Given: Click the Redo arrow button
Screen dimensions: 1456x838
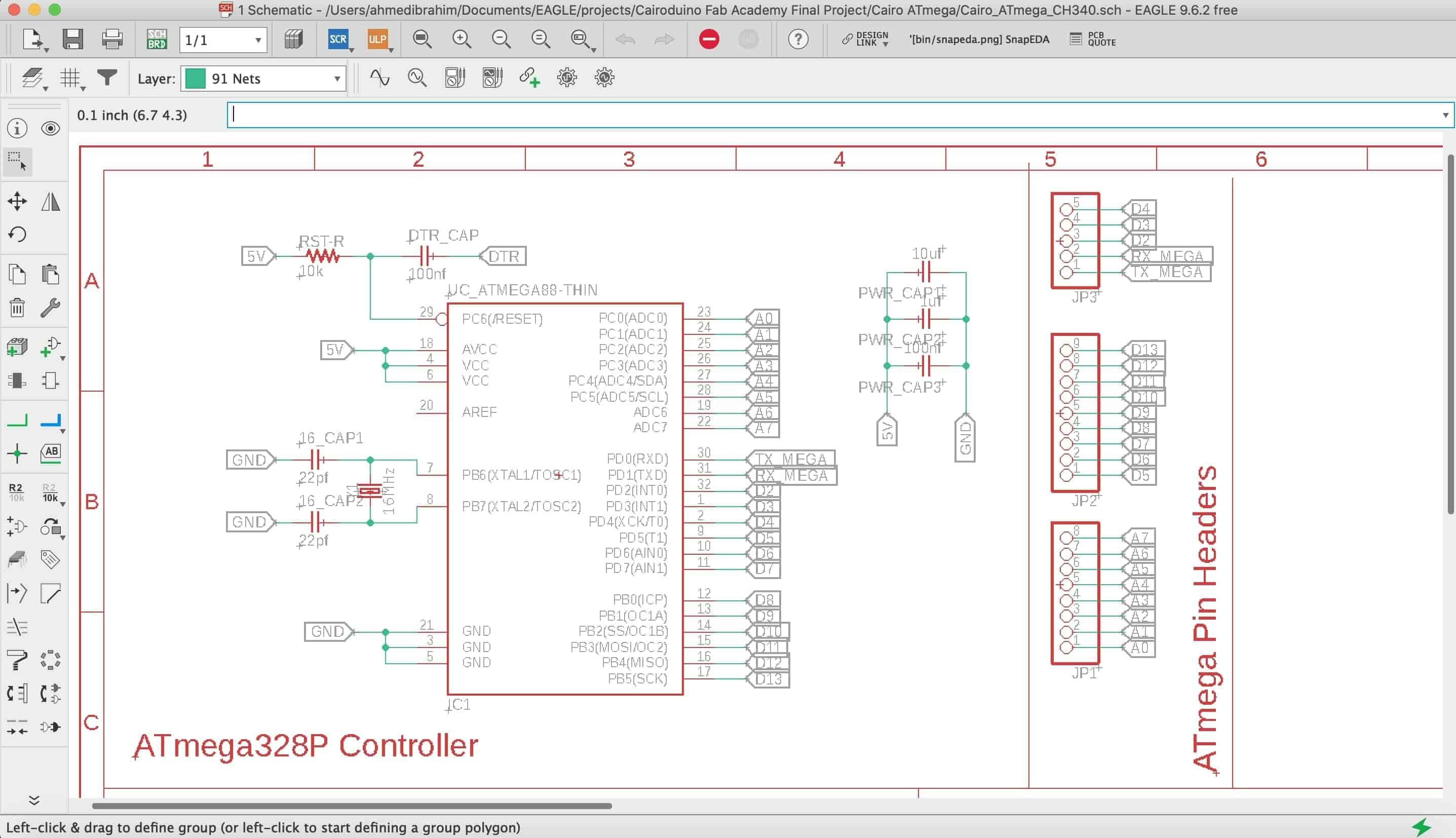Looking at the screenshot, I should click(x=665, y=39).
